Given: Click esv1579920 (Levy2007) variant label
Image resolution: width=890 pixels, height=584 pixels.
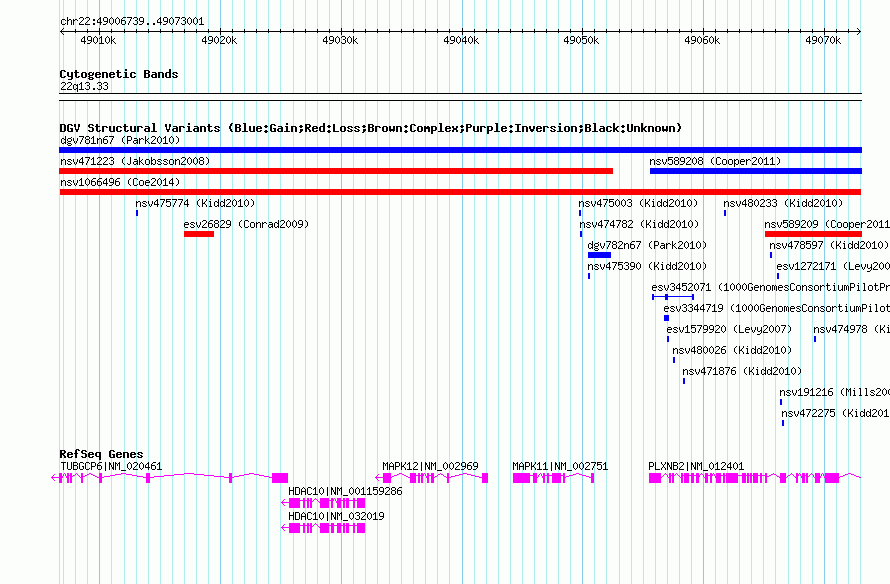Looking at the screenshot, I should coord(729,329).
